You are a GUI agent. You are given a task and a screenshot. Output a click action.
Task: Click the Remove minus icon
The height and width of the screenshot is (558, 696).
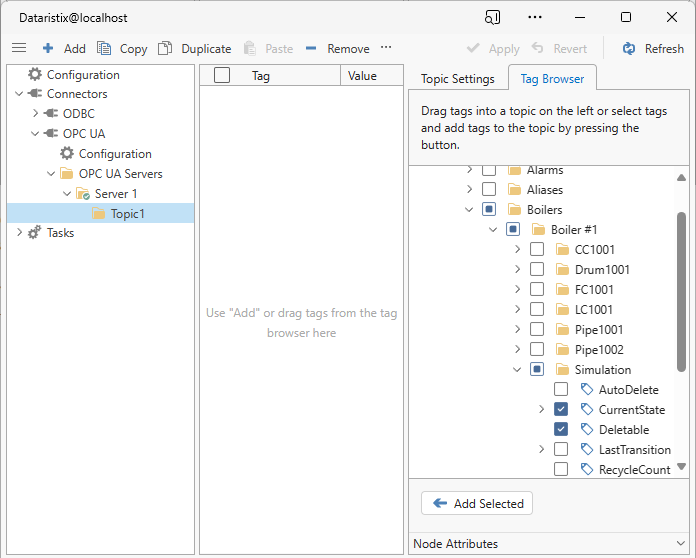click(x=311, y=48)
